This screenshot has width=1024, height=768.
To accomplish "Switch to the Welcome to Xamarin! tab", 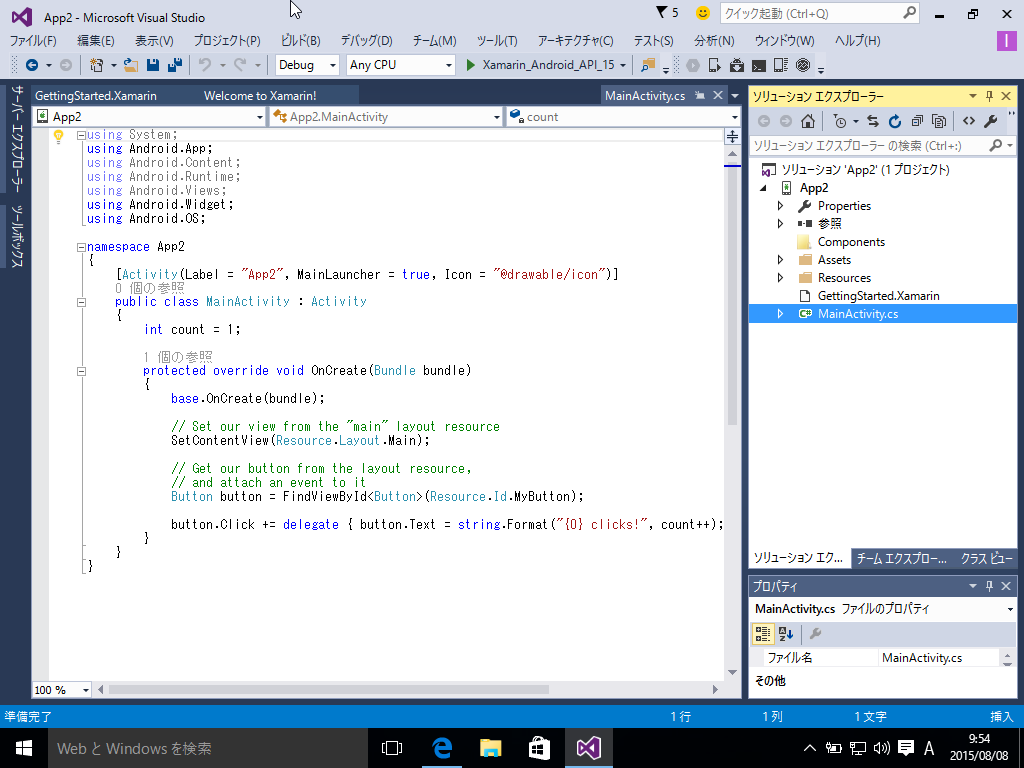I will click(x=260, y=96).
